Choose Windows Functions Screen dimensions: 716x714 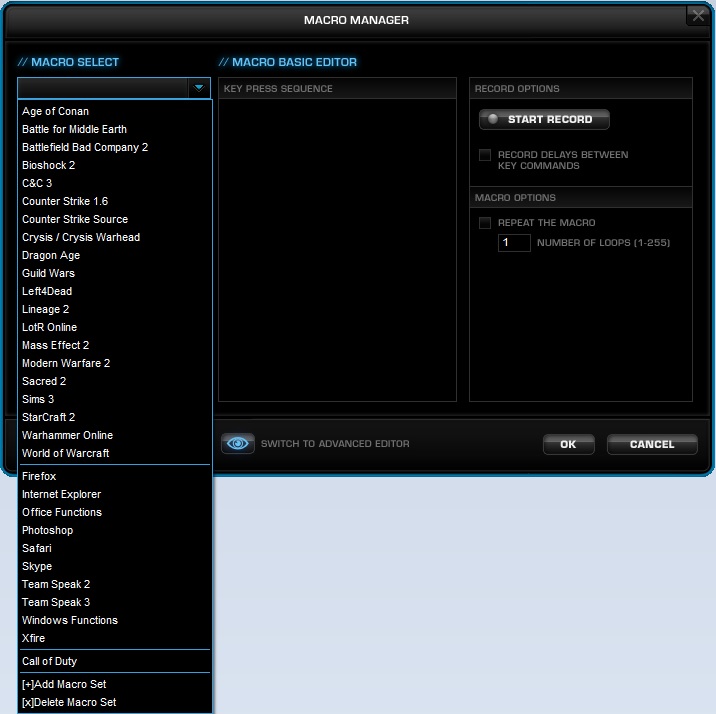115,620
